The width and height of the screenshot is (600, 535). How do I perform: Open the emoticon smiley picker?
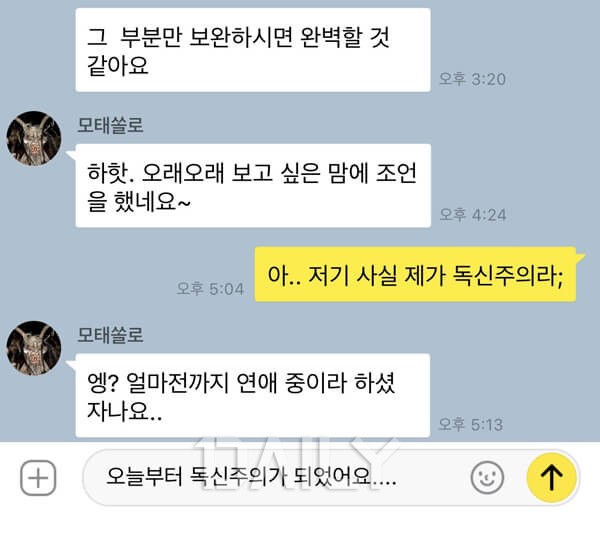click(487, 478)
